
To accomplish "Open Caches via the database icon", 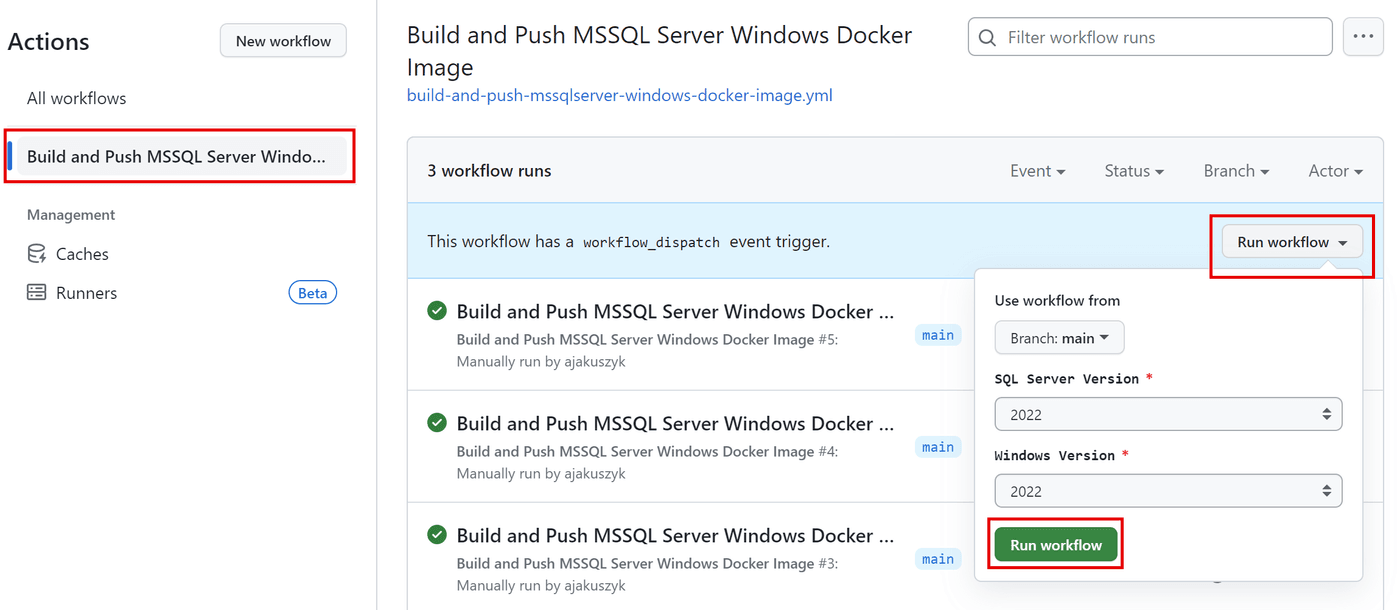I will (x=35, y=253).
